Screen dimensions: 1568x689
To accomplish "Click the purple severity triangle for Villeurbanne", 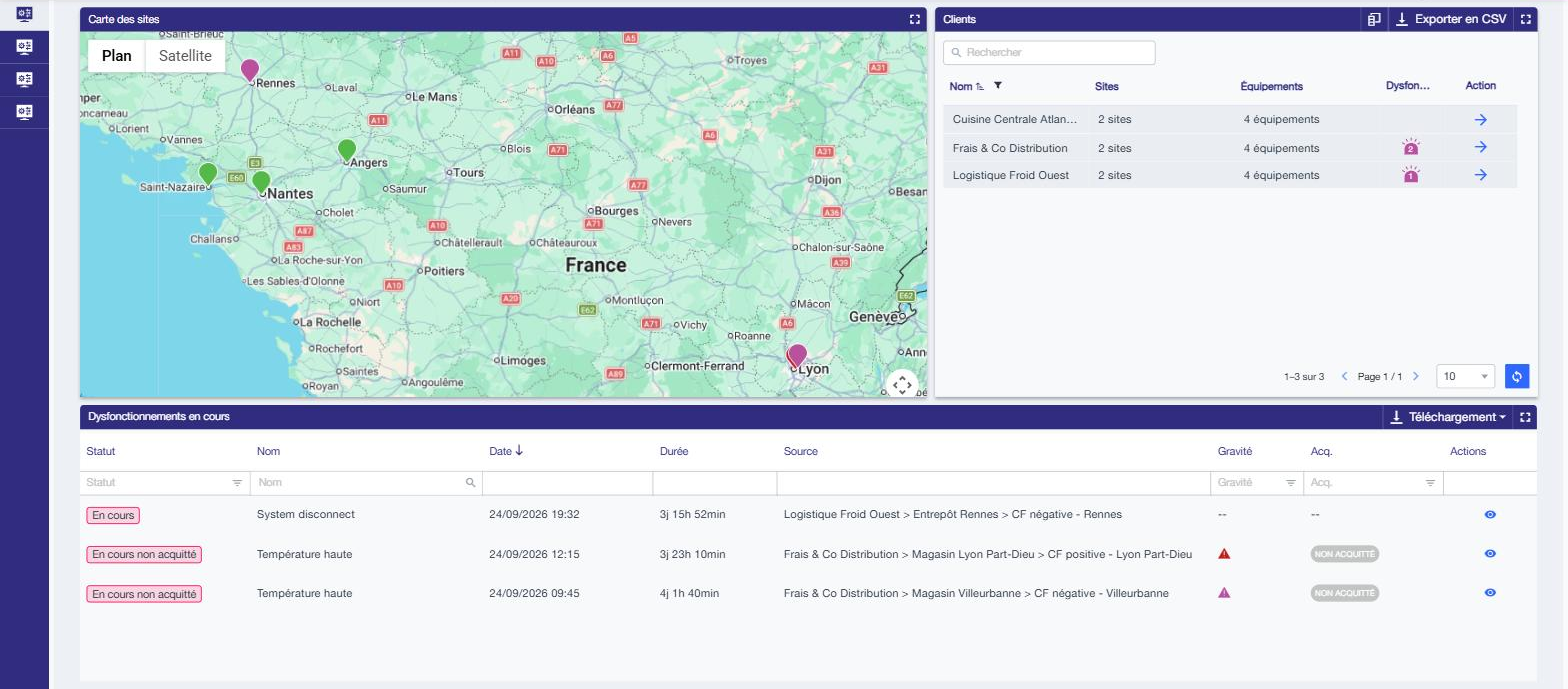I will (x=1224, y=593).
